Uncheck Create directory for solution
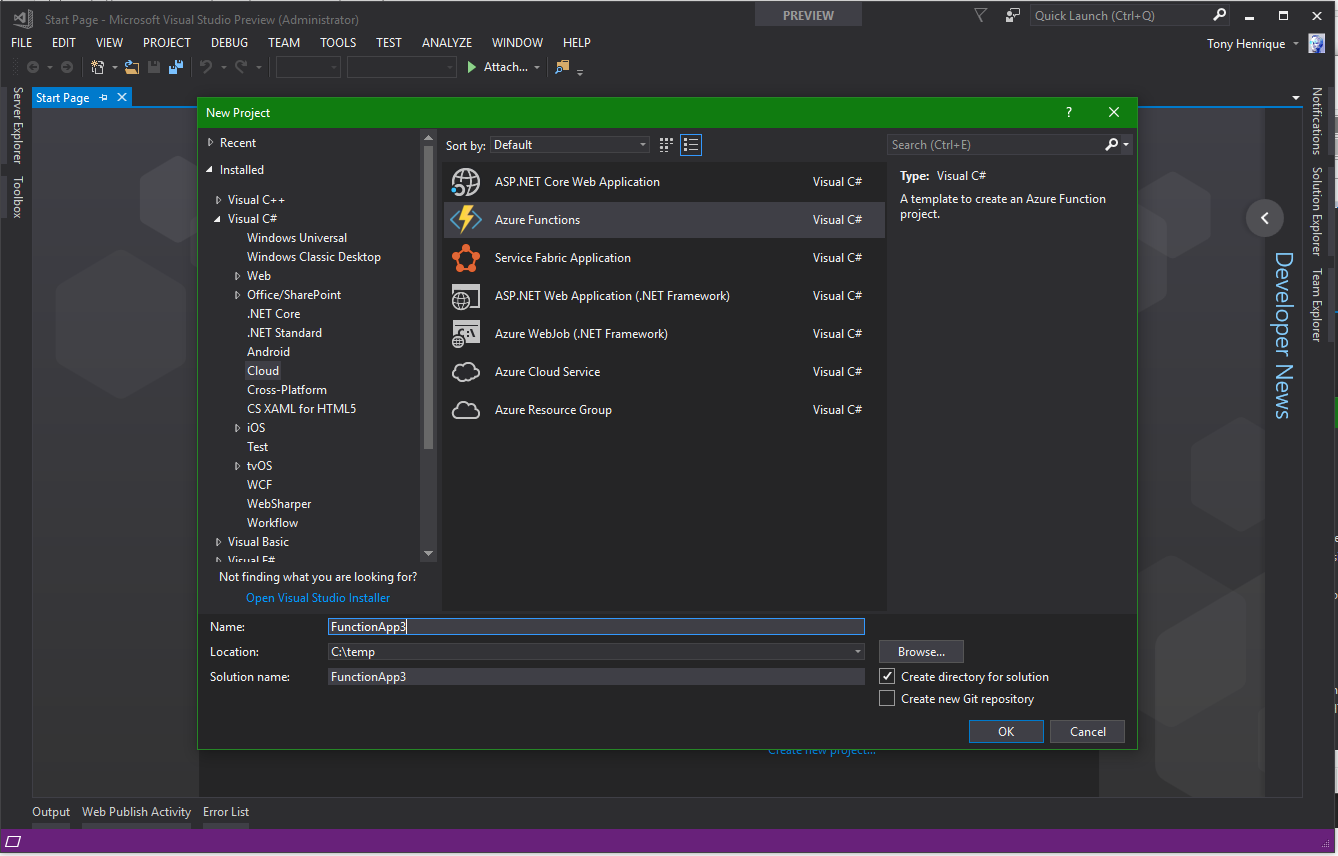Screen dimensions: 1338x856 pyautogui.click(x=887, y=677)
